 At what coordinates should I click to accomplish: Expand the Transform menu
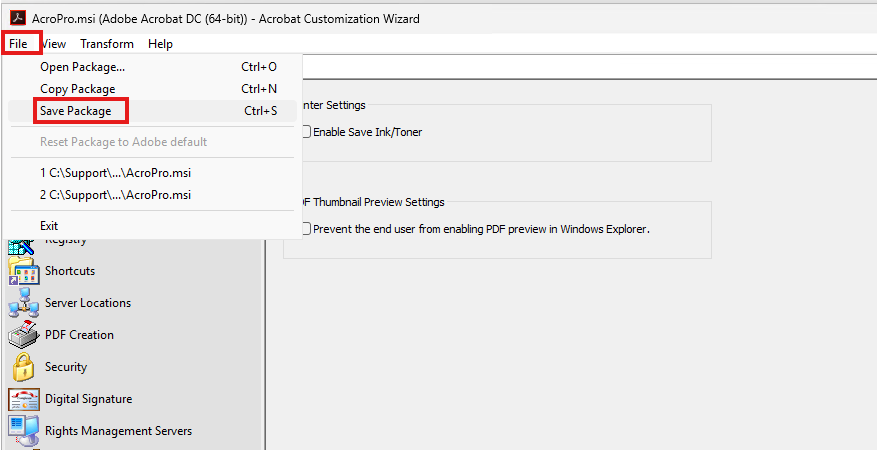tap(107, 44)
